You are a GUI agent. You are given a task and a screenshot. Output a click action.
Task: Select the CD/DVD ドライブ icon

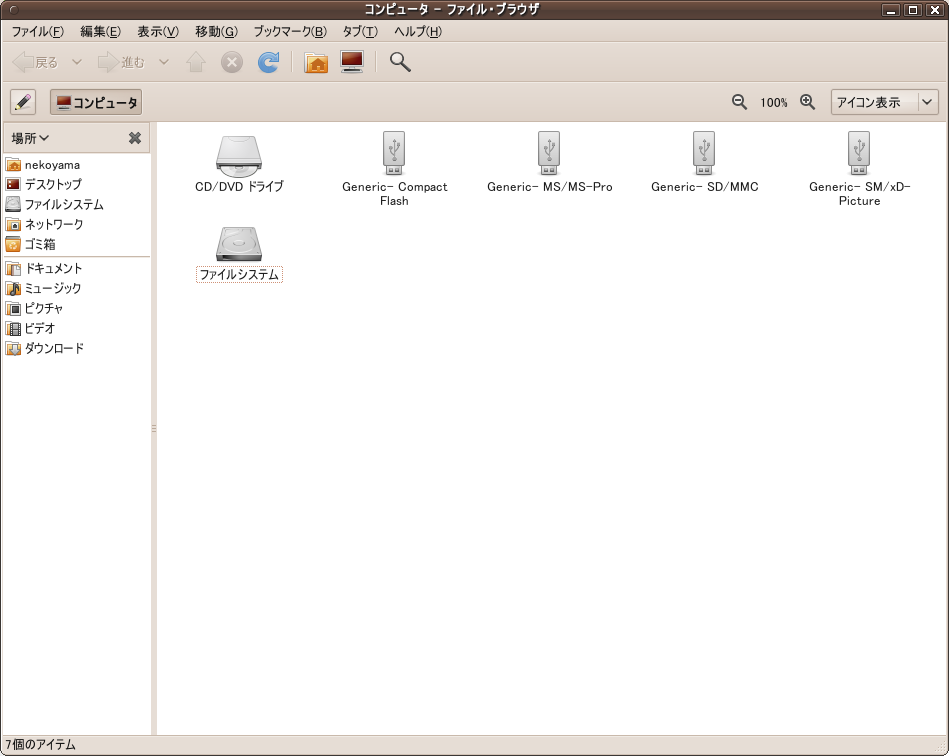pyautogui.click(x=238, y=154)
